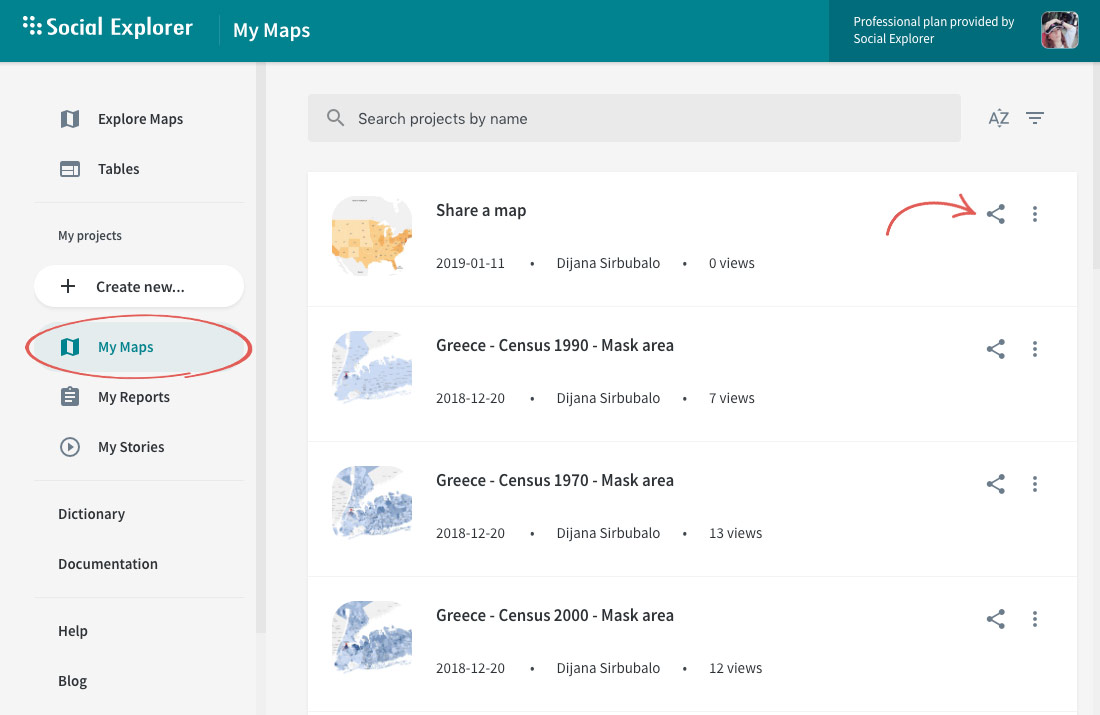Click the Social Explorer logo
This screenshot has width=1100, height=715.
click(x=107, y=27)
